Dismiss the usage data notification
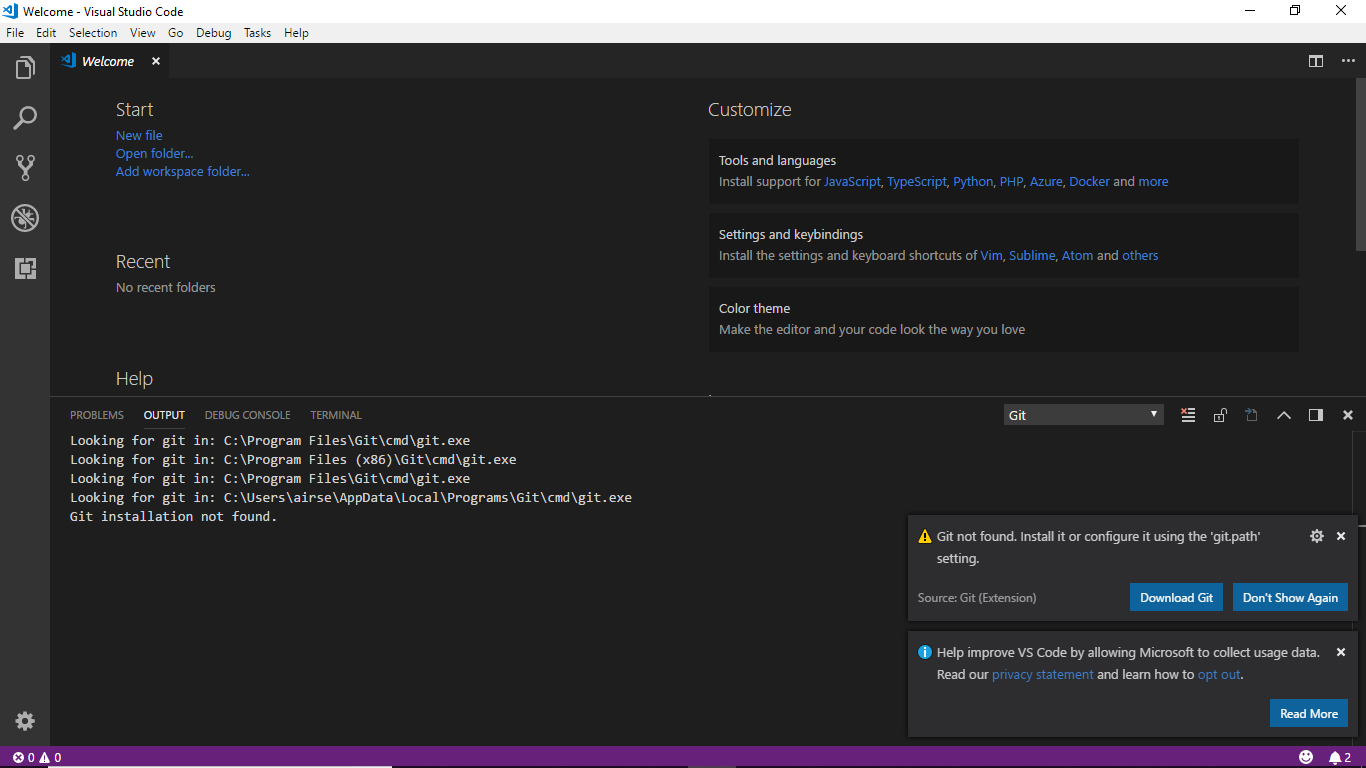This screenshot has height=768, width=1366. click(1341, 652)
